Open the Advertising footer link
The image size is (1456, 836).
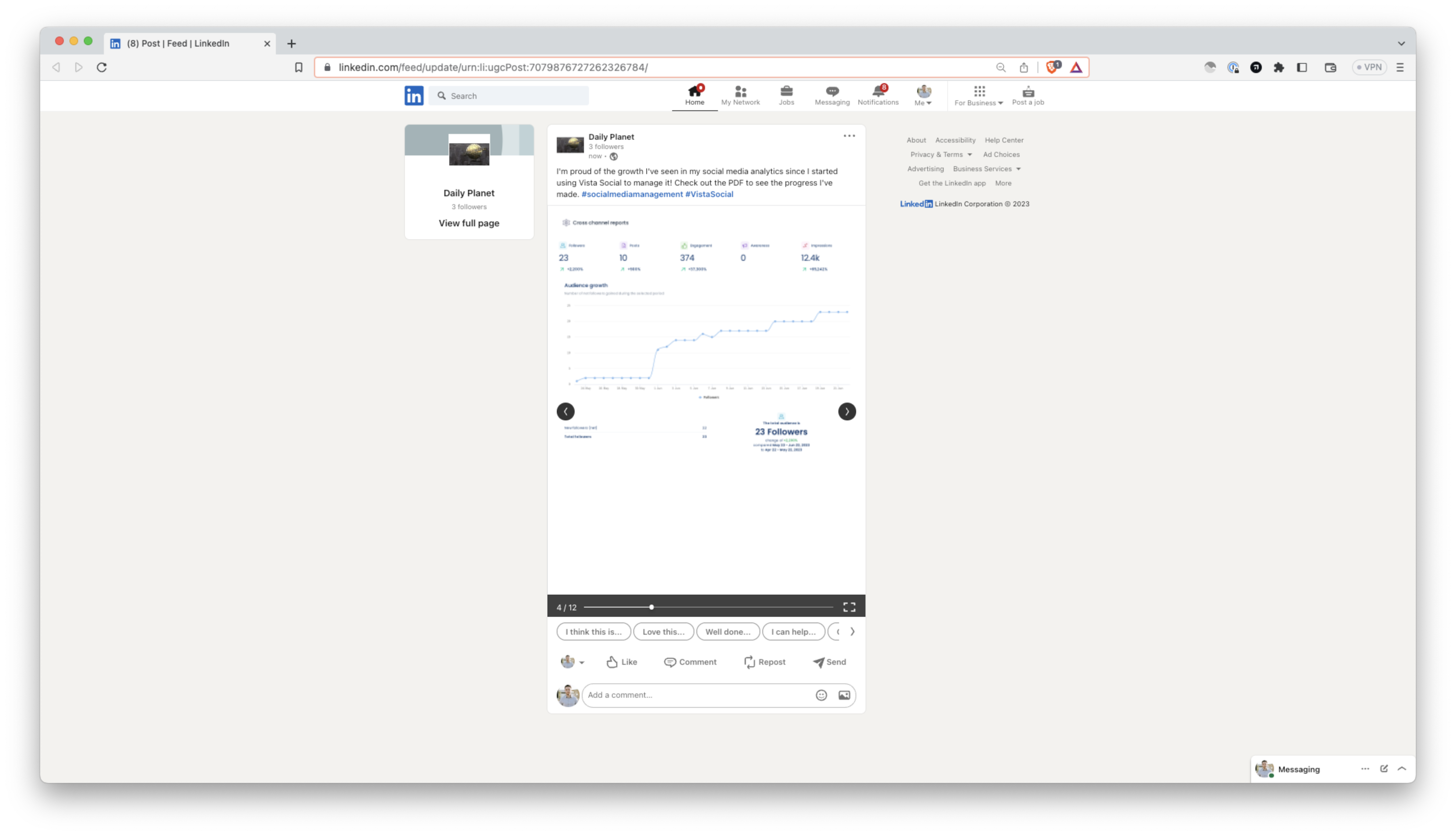click(925, 169)
